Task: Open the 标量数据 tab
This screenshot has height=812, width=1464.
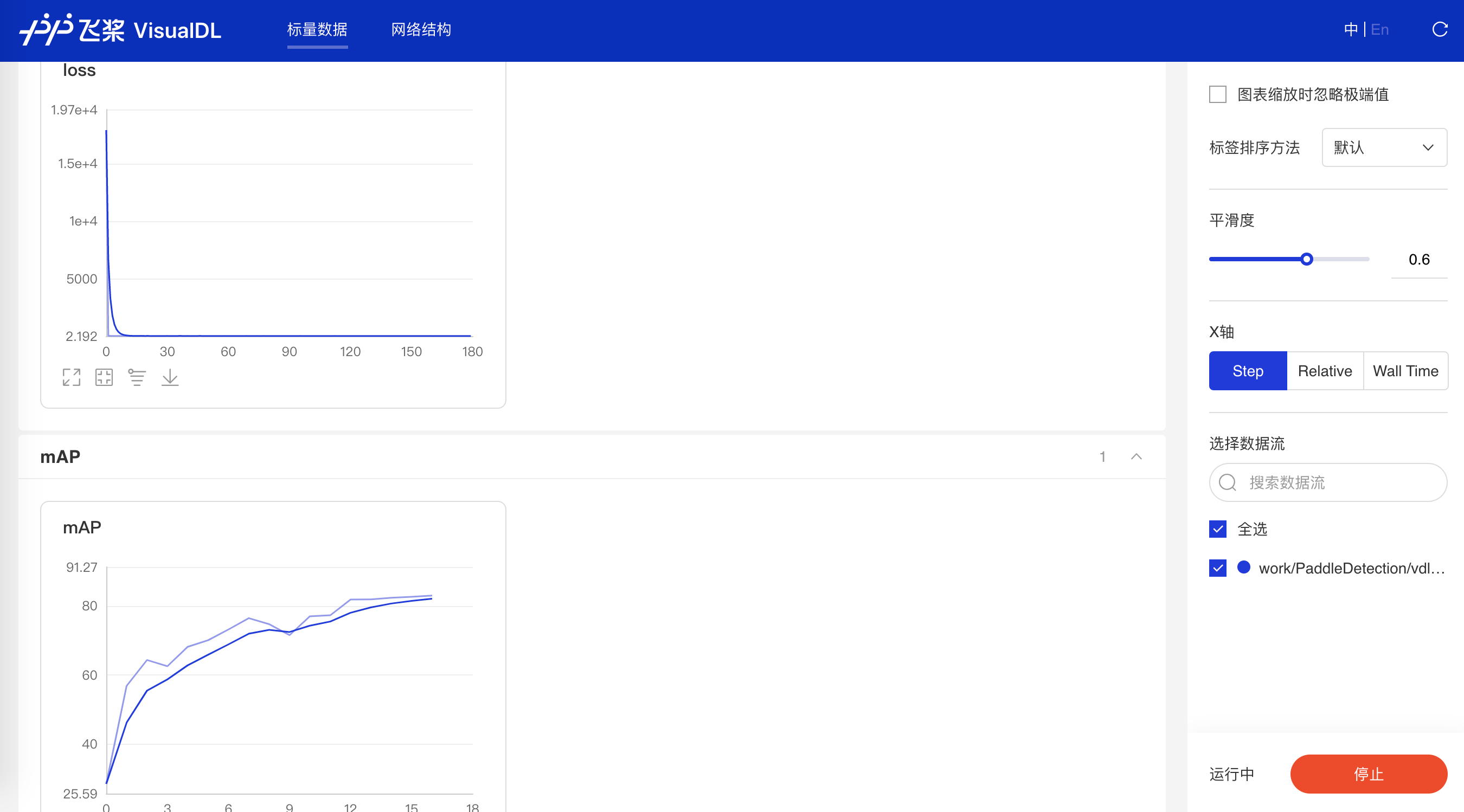Action: tap(317, 30)
